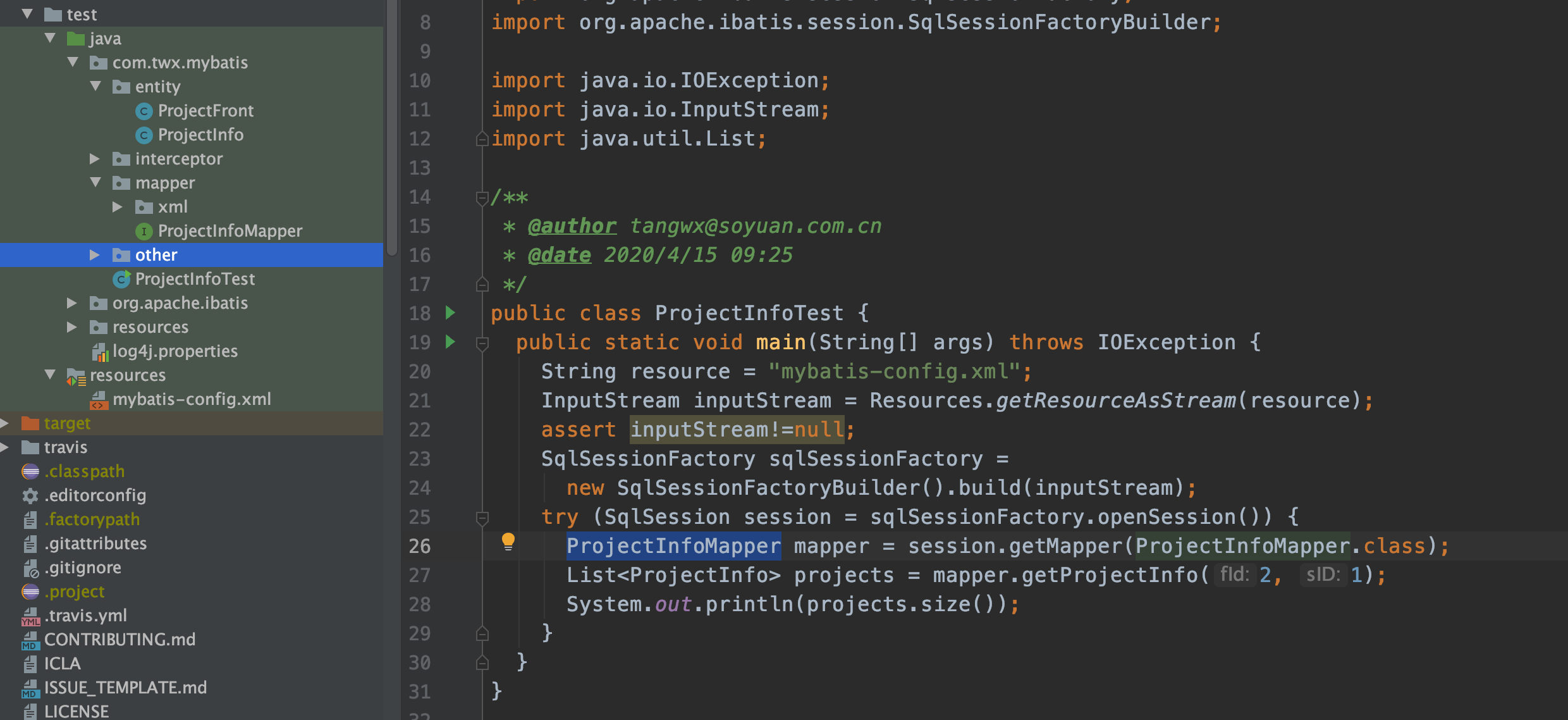The width and height of the screenshot is (1568, 720).
Task: Click the project tree vertical scrollbar
Action: (x=392, y=127)
